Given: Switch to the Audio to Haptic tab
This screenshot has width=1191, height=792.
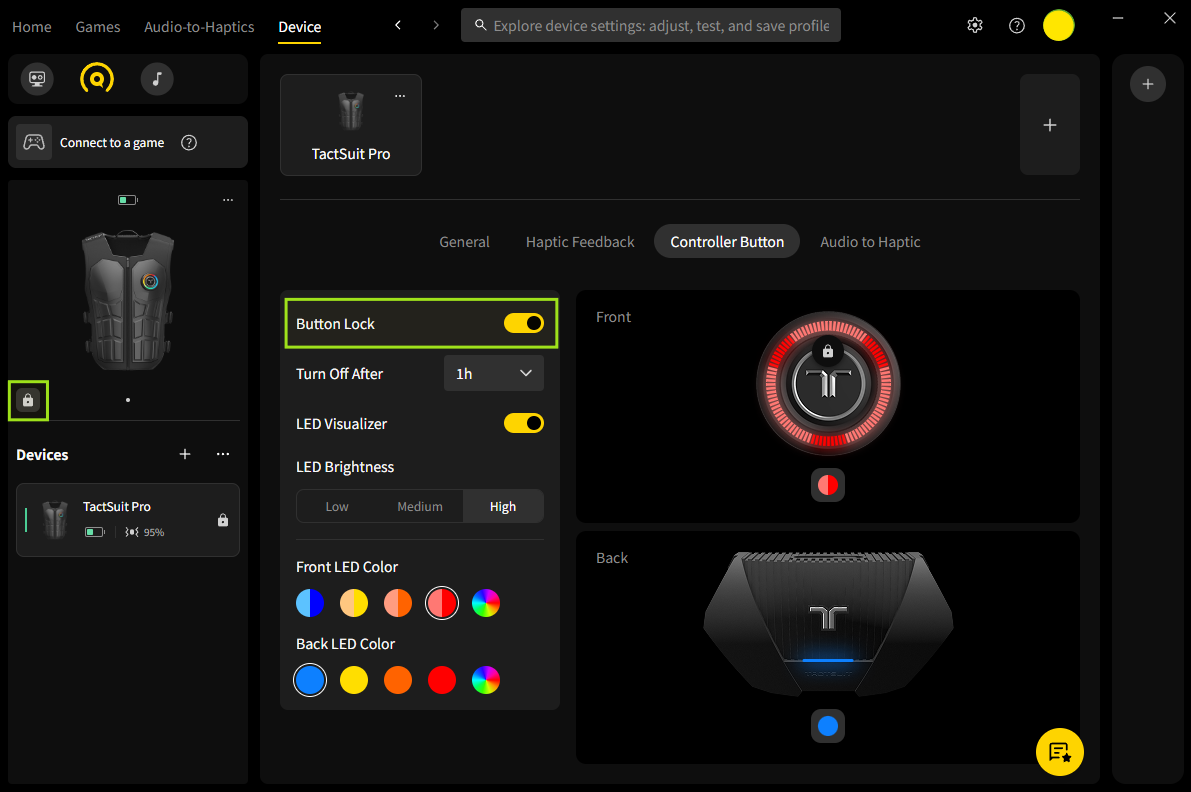Looking at the screenshot, I should point(870,241).
